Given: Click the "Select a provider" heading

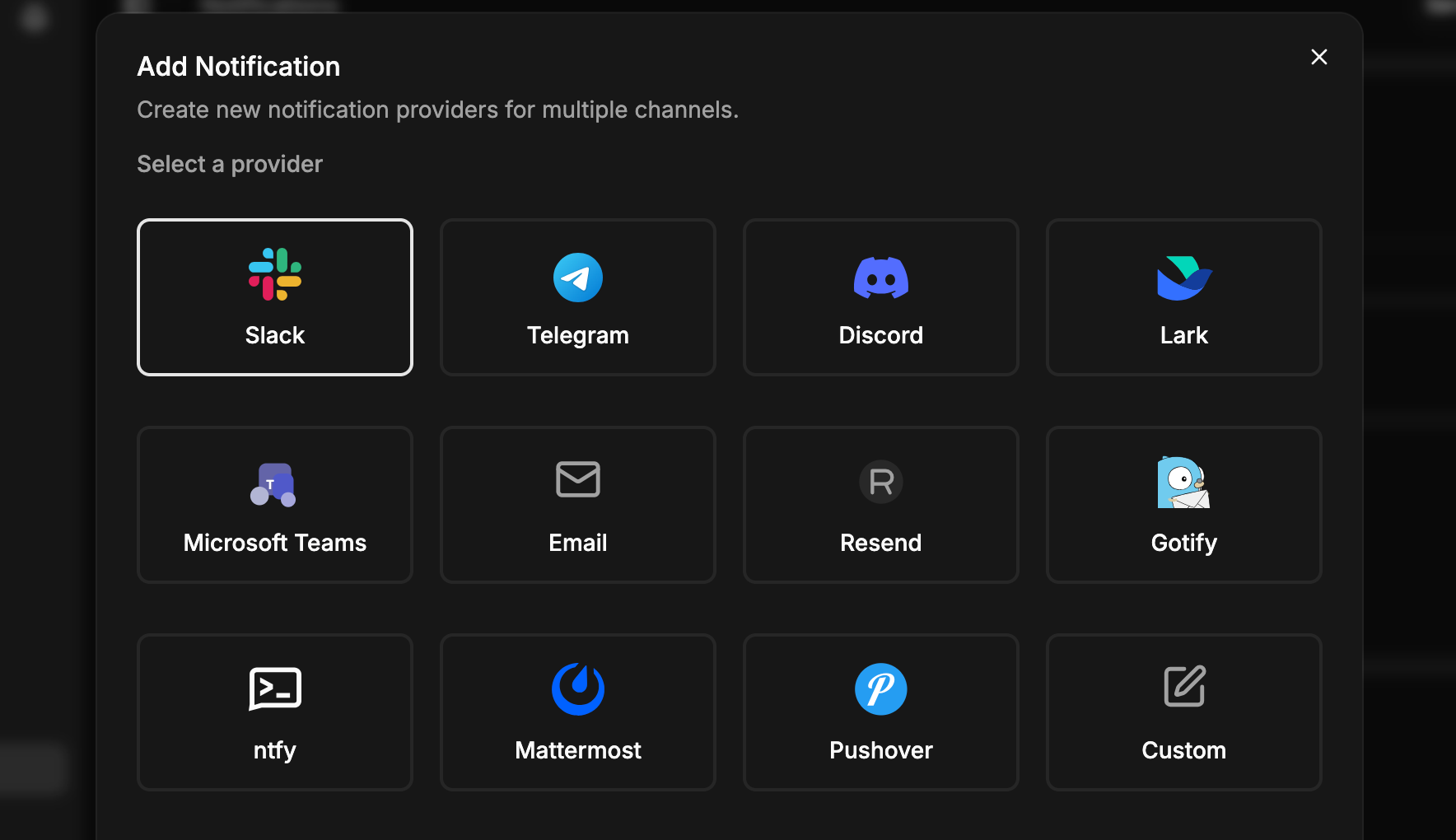Looking at the screenshot, I should pos(230,164).
